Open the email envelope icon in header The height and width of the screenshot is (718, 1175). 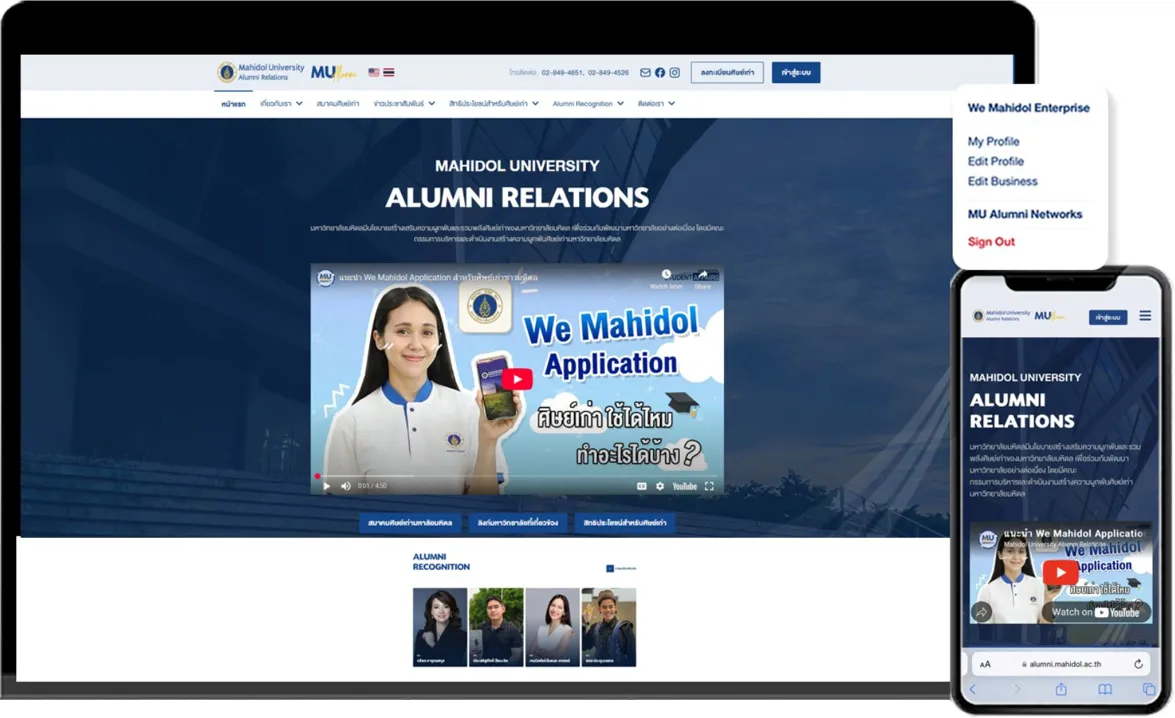point(645,73)
